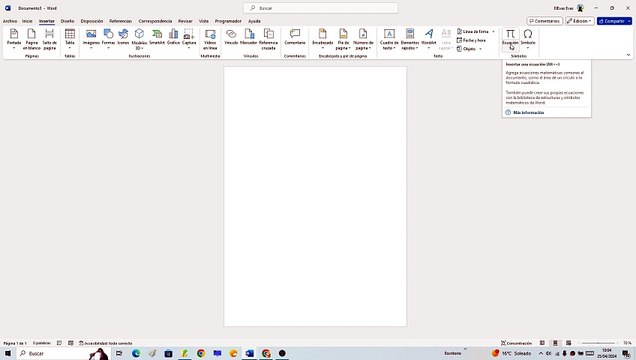
Task: Open the Windows Start menu
Action: pyautogui.click(x=8, y=354)
